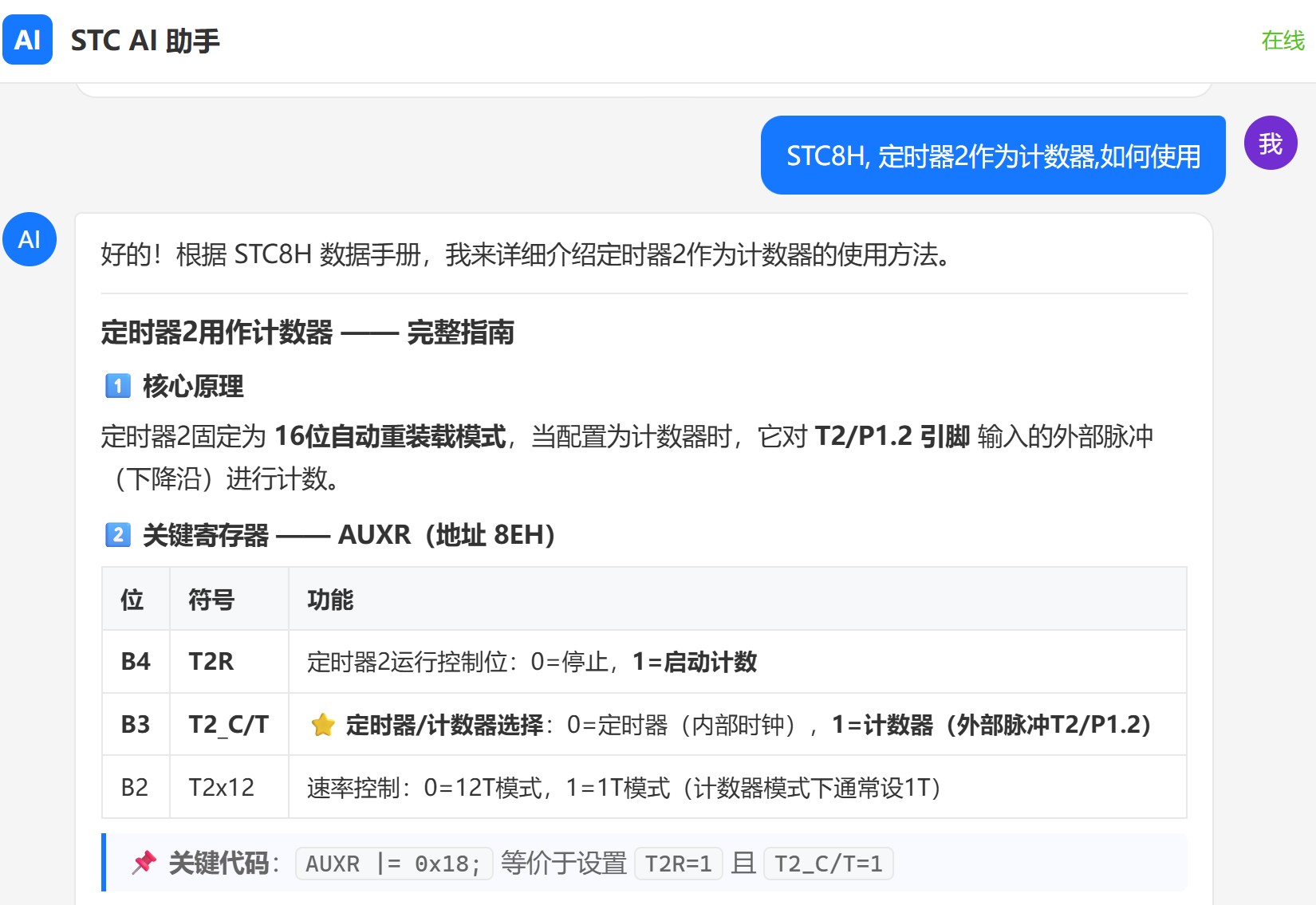Click bold text 'T2/P1.2 引脚'
Screen dimensions: 1316x905
[x=892, y=436]
